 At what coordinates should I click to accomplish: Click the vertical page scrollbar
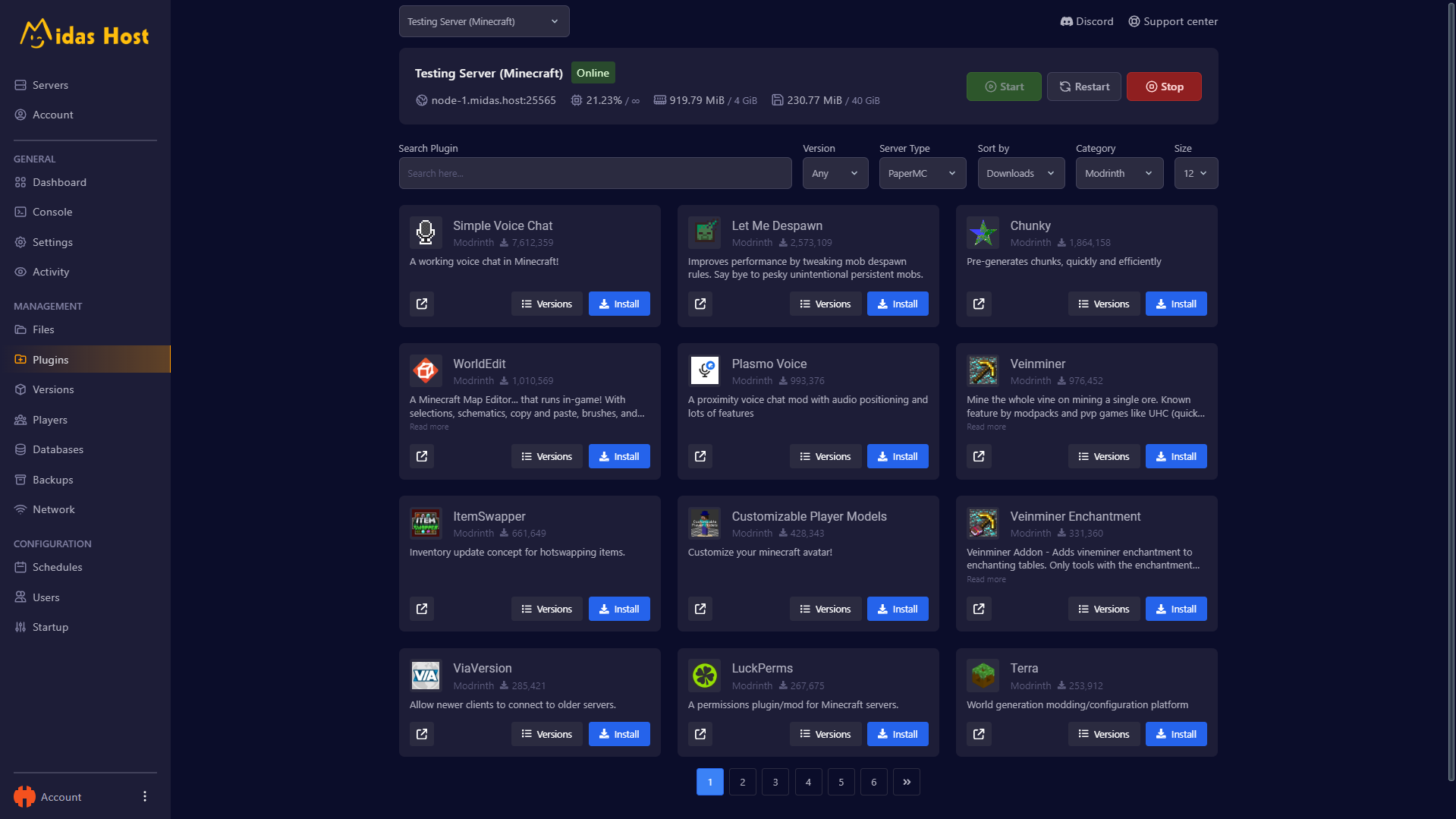(x=1451, y=391)
